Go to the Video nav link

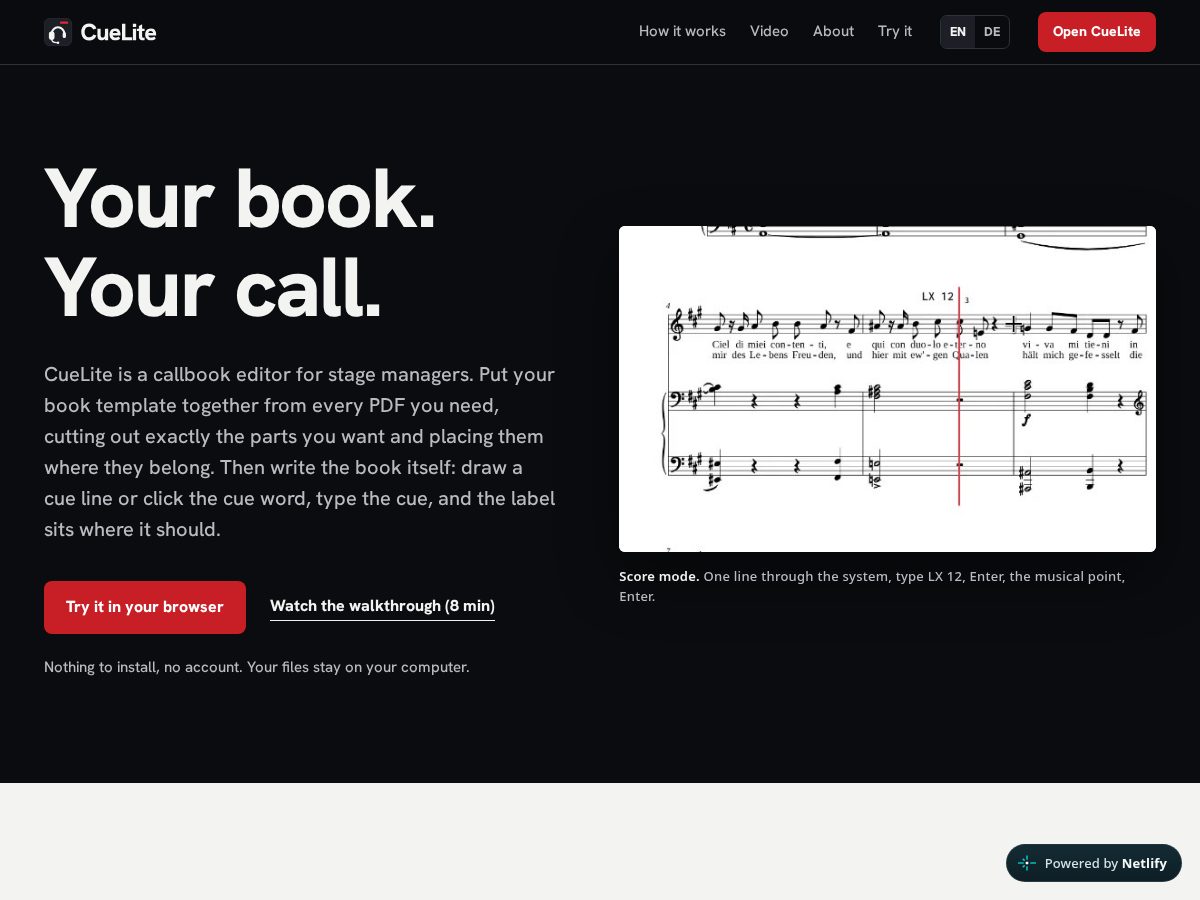click(769, 31)
